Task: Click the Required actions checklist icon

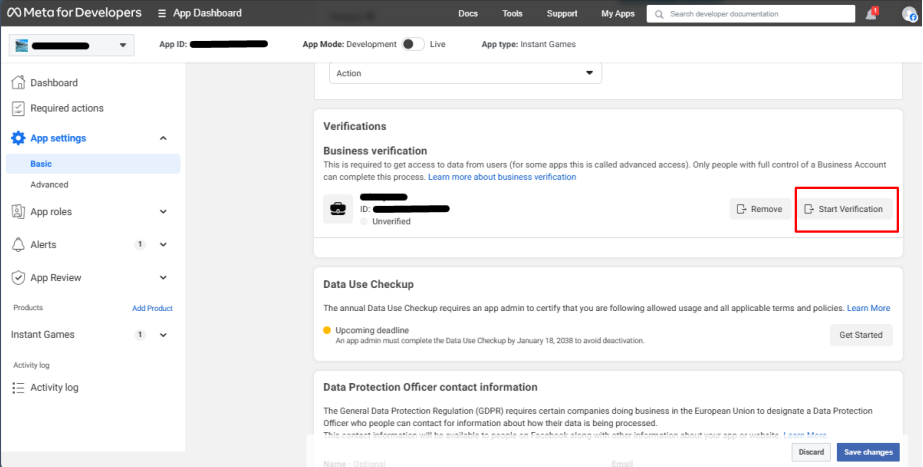Action: click(18, 108)
